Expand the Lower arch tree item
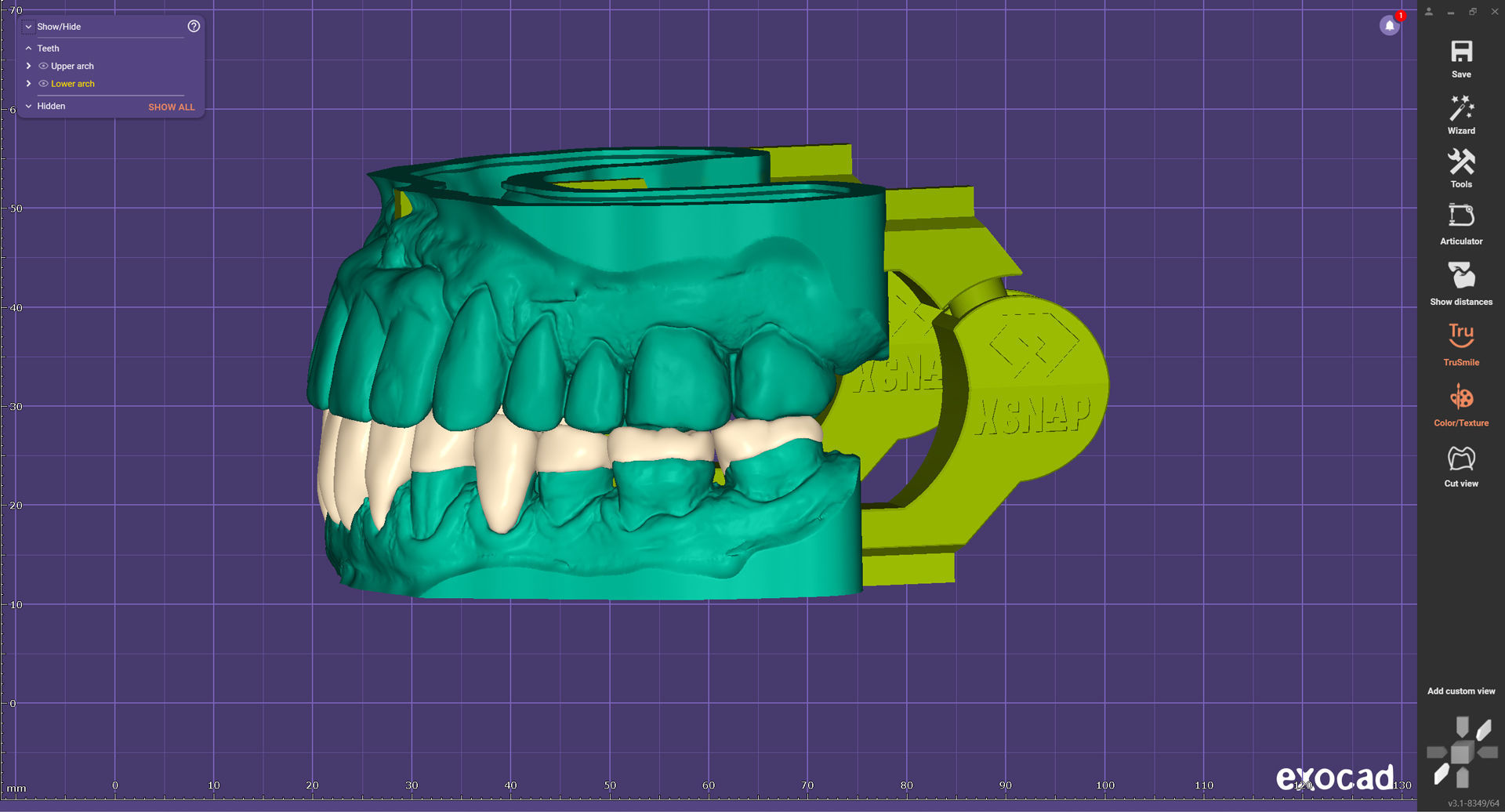This screenshot has height=812, width=1505. pos(28,84)
